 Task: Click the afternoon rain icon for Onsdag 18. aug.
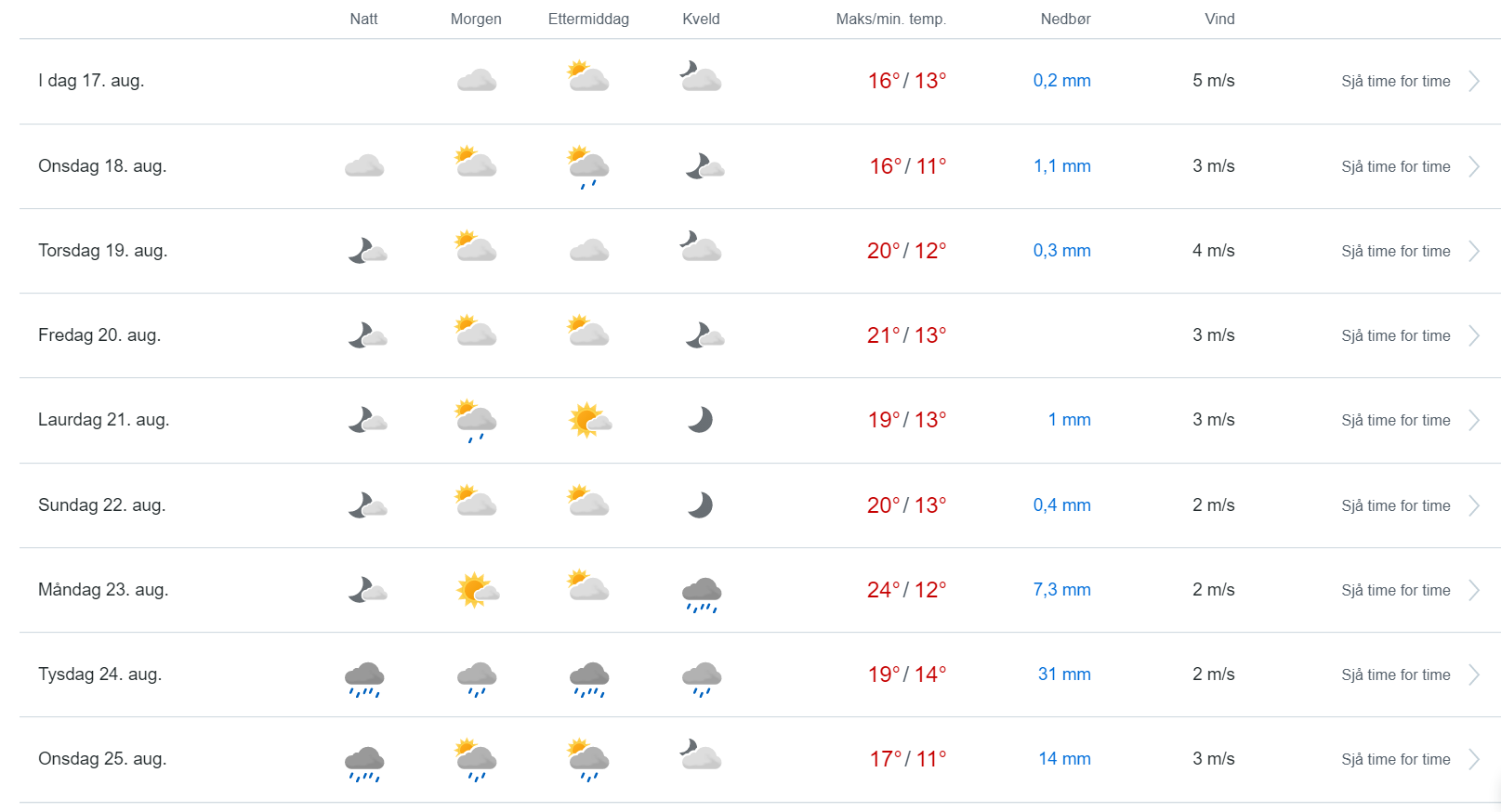click(588, 166)
